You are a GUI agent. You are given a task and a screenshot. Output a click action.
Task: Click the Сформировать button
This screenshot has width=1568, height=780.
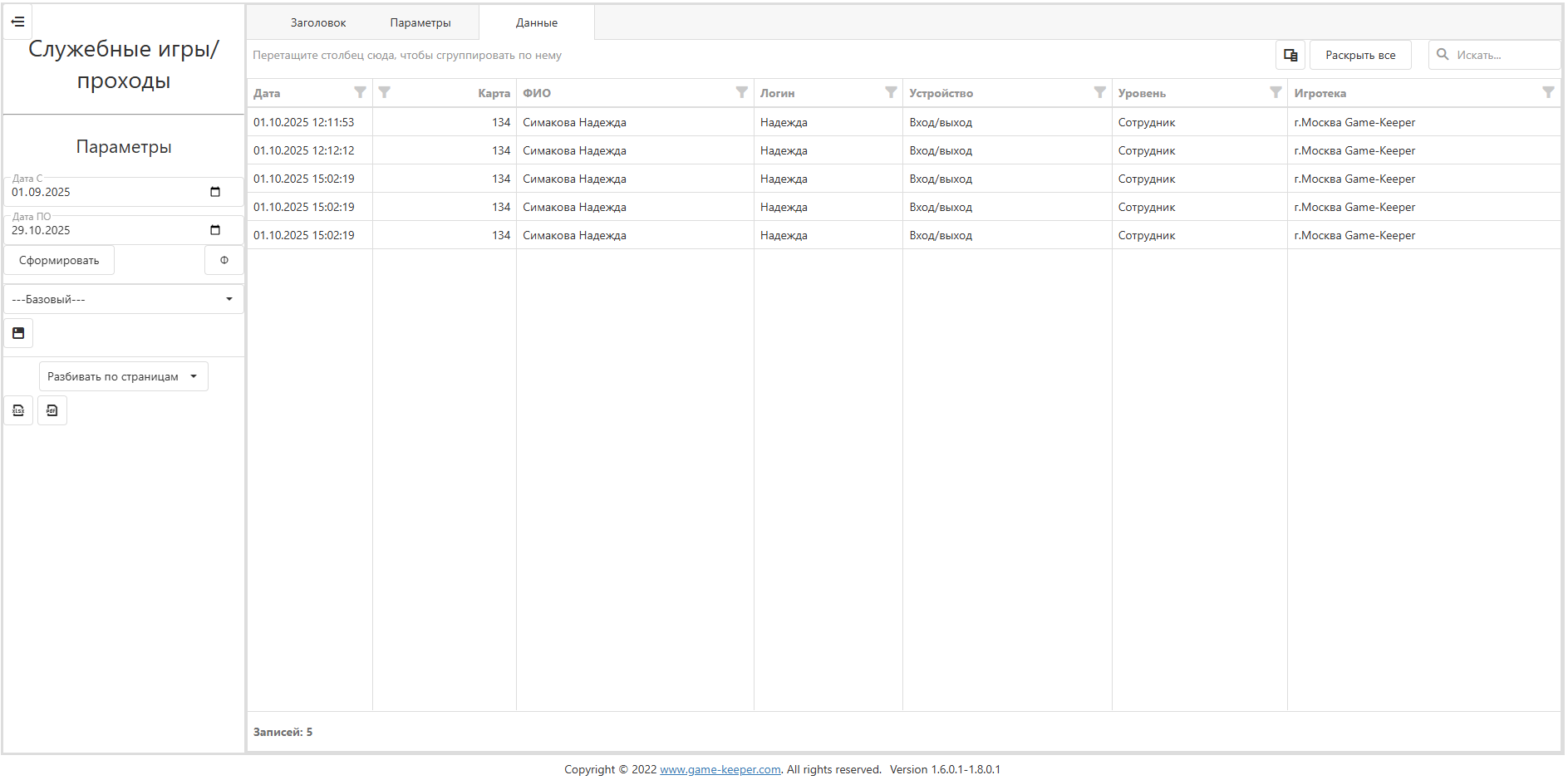coord(59,260)
